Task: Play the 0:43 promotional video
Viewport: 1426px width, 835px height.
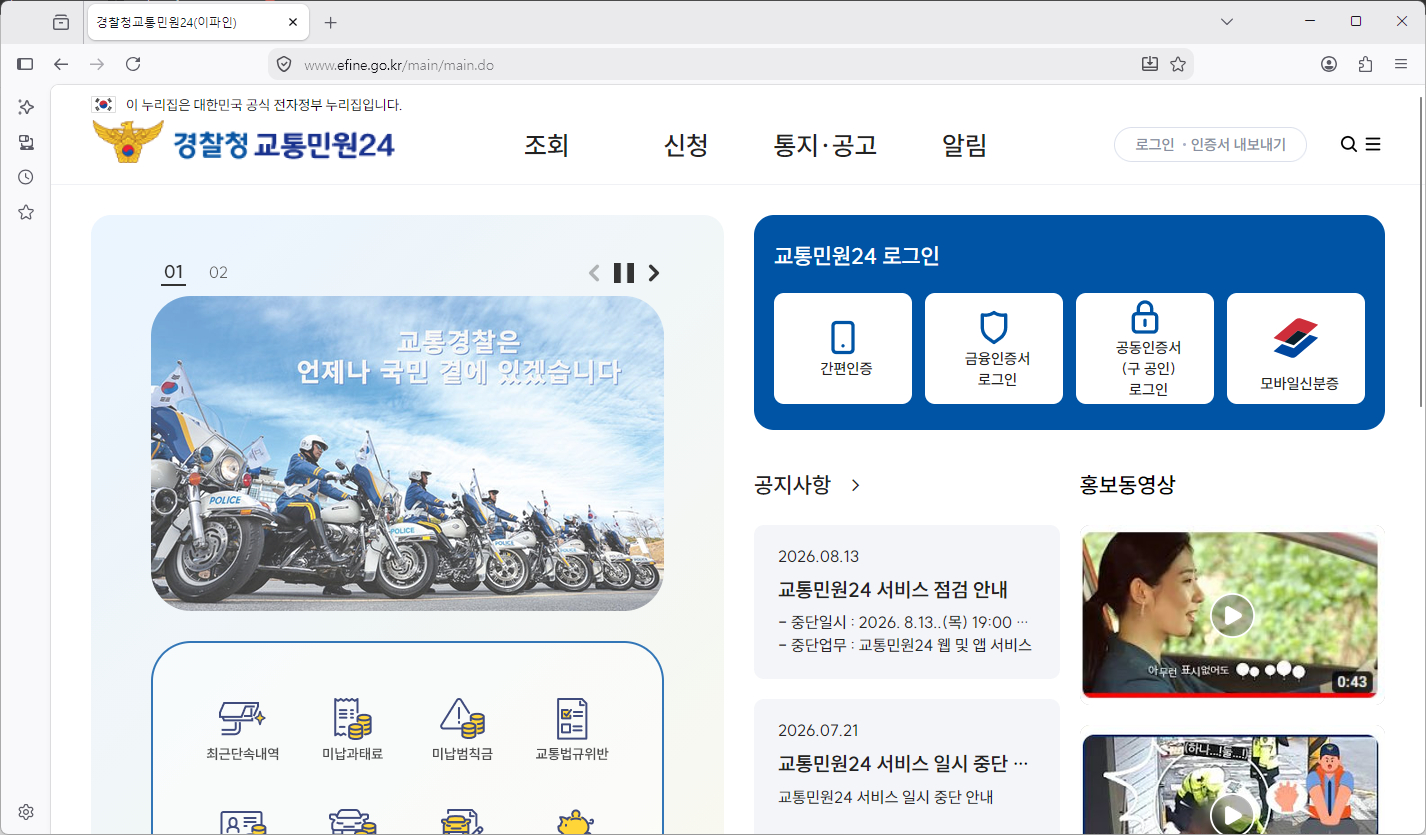Action: coord(1232,615)
